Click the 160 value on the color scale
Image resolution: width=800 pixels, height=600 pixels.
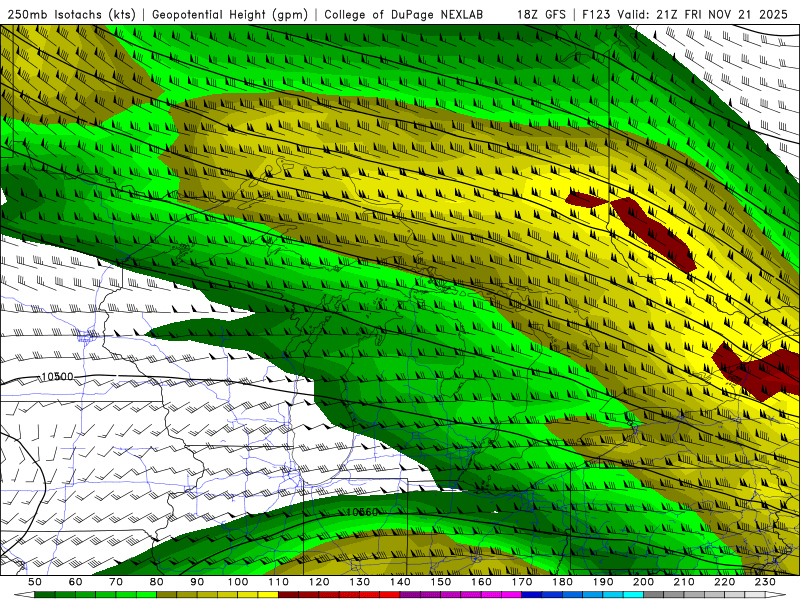click(x=481, y=582)
